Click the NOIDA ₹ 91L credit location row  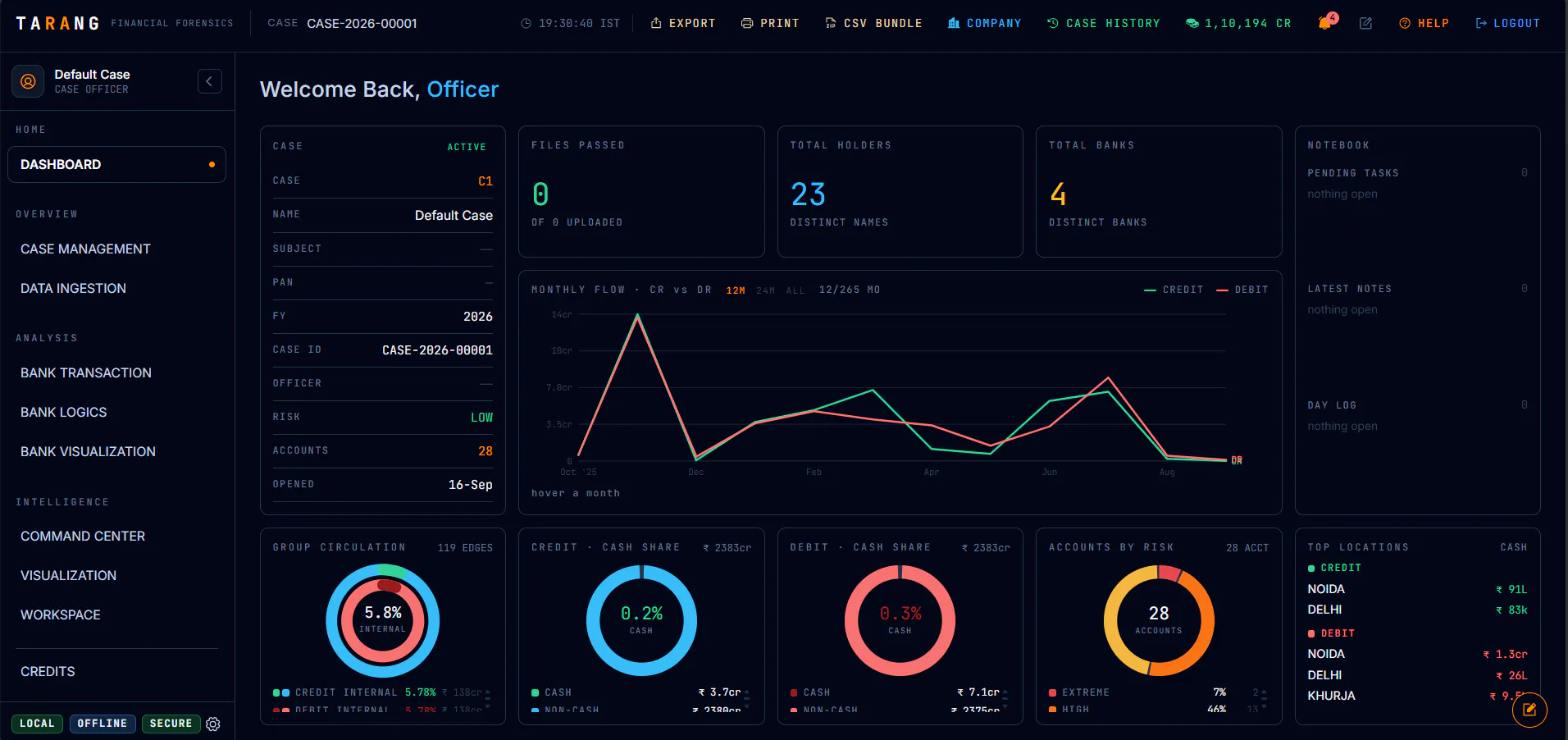(x=1417, y=589)
